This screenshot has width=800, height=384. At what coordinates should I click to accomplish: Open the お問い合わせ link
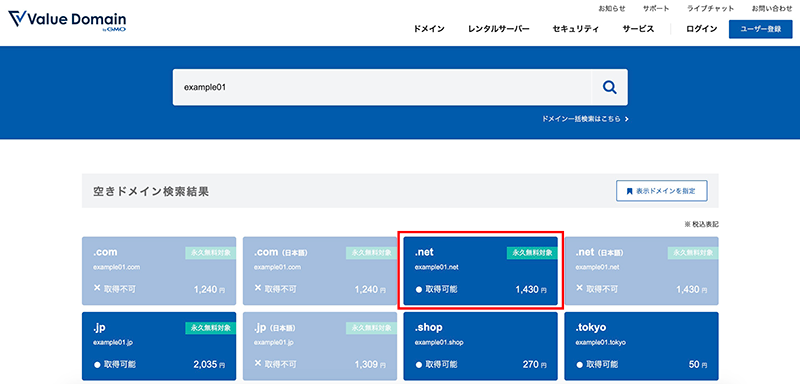pos(771,9)
